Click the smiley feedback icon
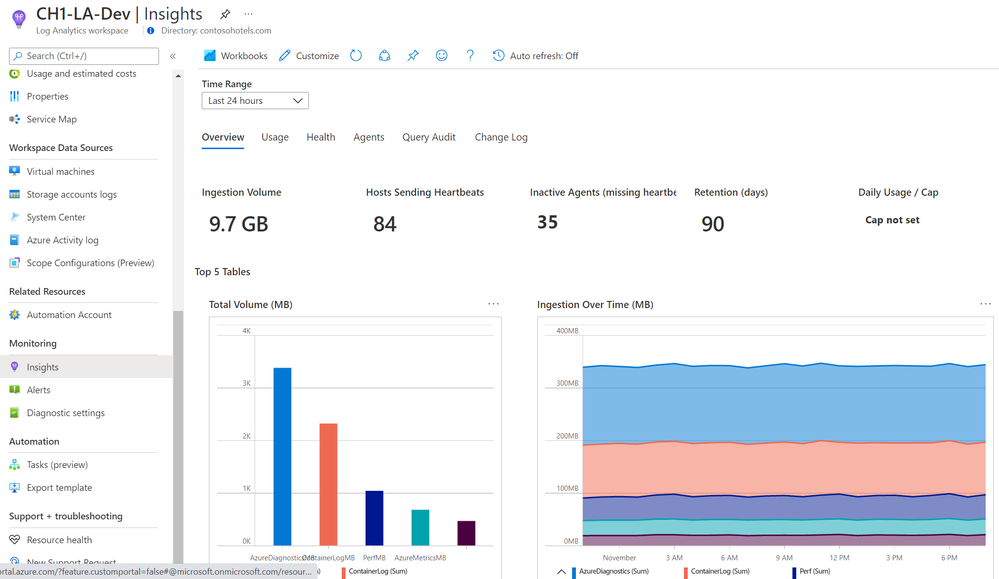 pyautogui.click(x=441, y=56)
